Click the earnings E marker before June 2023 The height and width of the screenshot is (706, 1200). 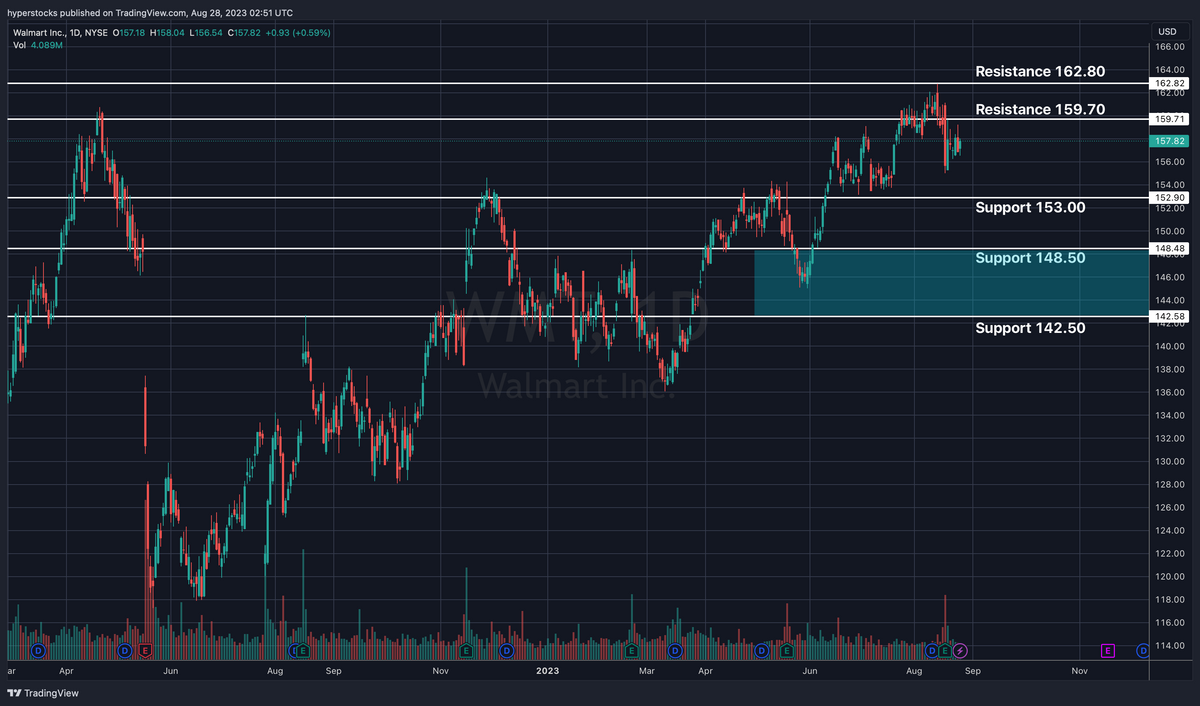click(787, 650)
